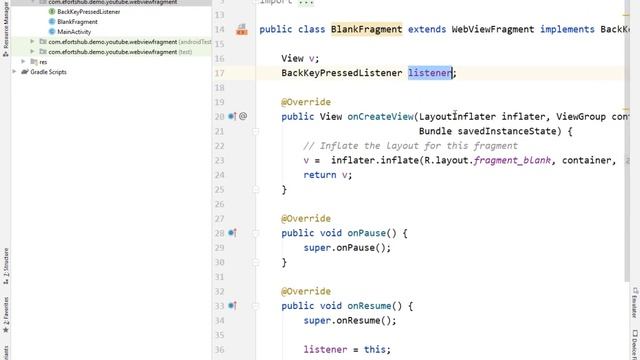Open the Favorites side tab
The width and height of the screenshot is (640, 360).
[6, 315]
